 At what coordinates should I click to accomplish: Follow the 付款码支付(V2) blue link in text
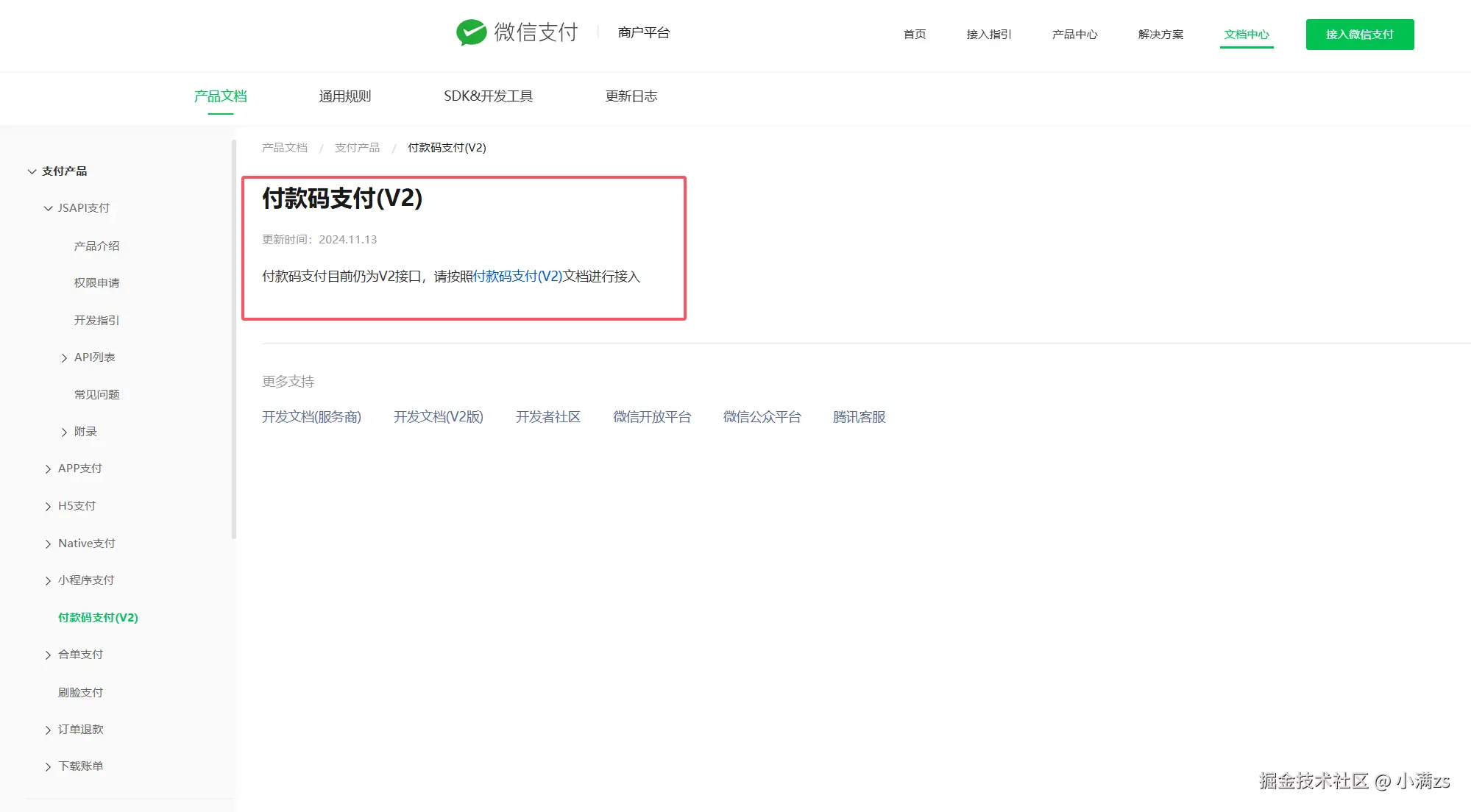point(517,277)
